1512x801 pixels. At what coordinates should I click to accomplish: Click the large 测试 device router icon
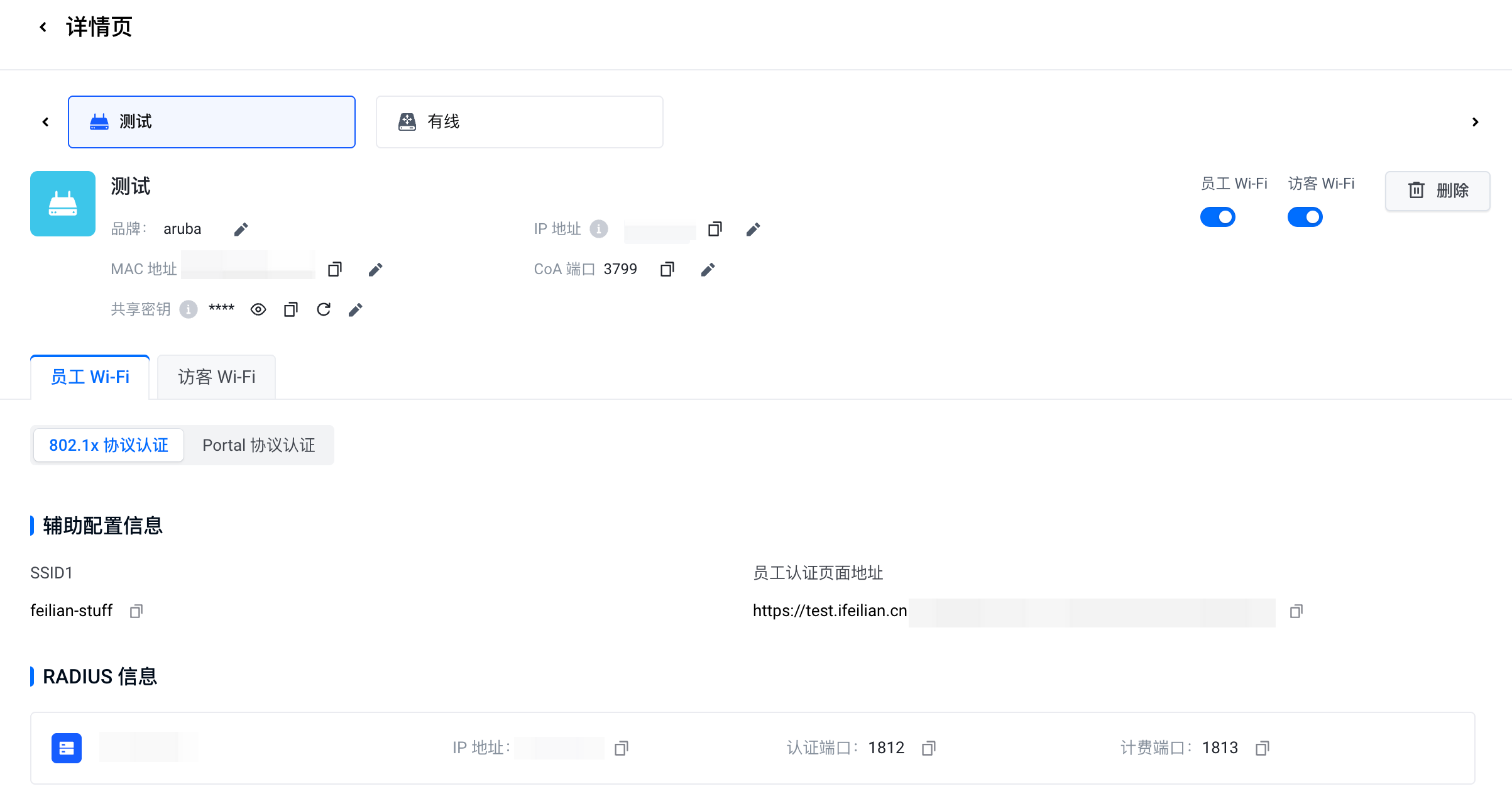coord(63,204)
